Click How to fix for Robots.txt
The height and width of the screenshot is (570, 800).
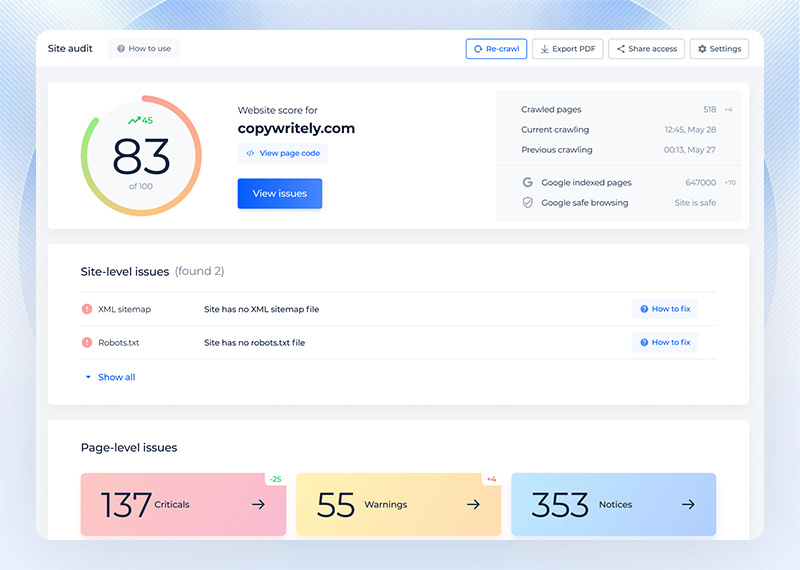click(664, 343)
